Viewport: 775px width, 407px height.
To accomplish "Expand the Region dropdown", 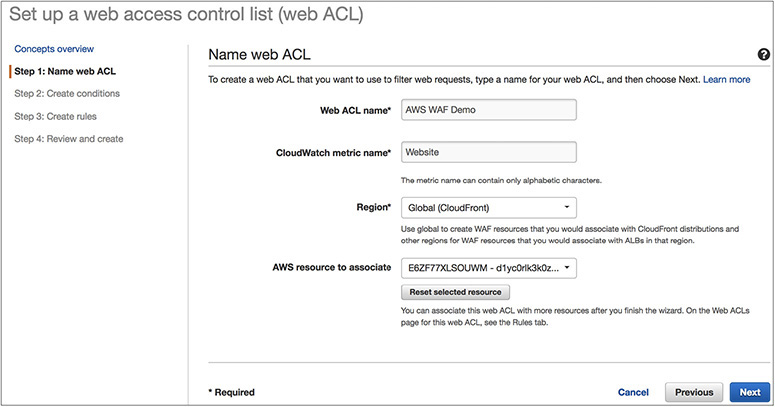I will click(x=487, y=208).
